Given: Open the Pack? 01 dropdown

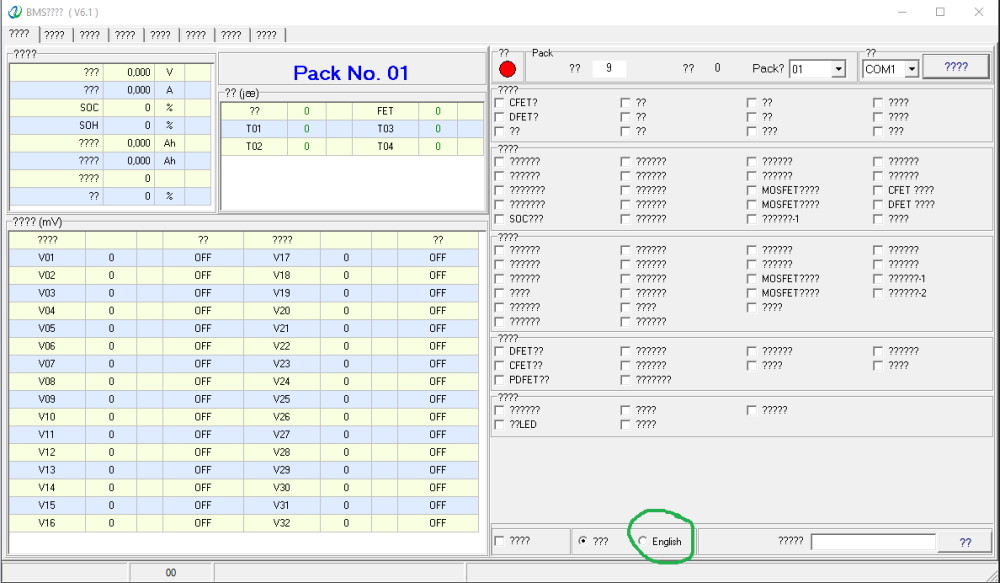Looking at the screenshot, I should click(839, 69).
